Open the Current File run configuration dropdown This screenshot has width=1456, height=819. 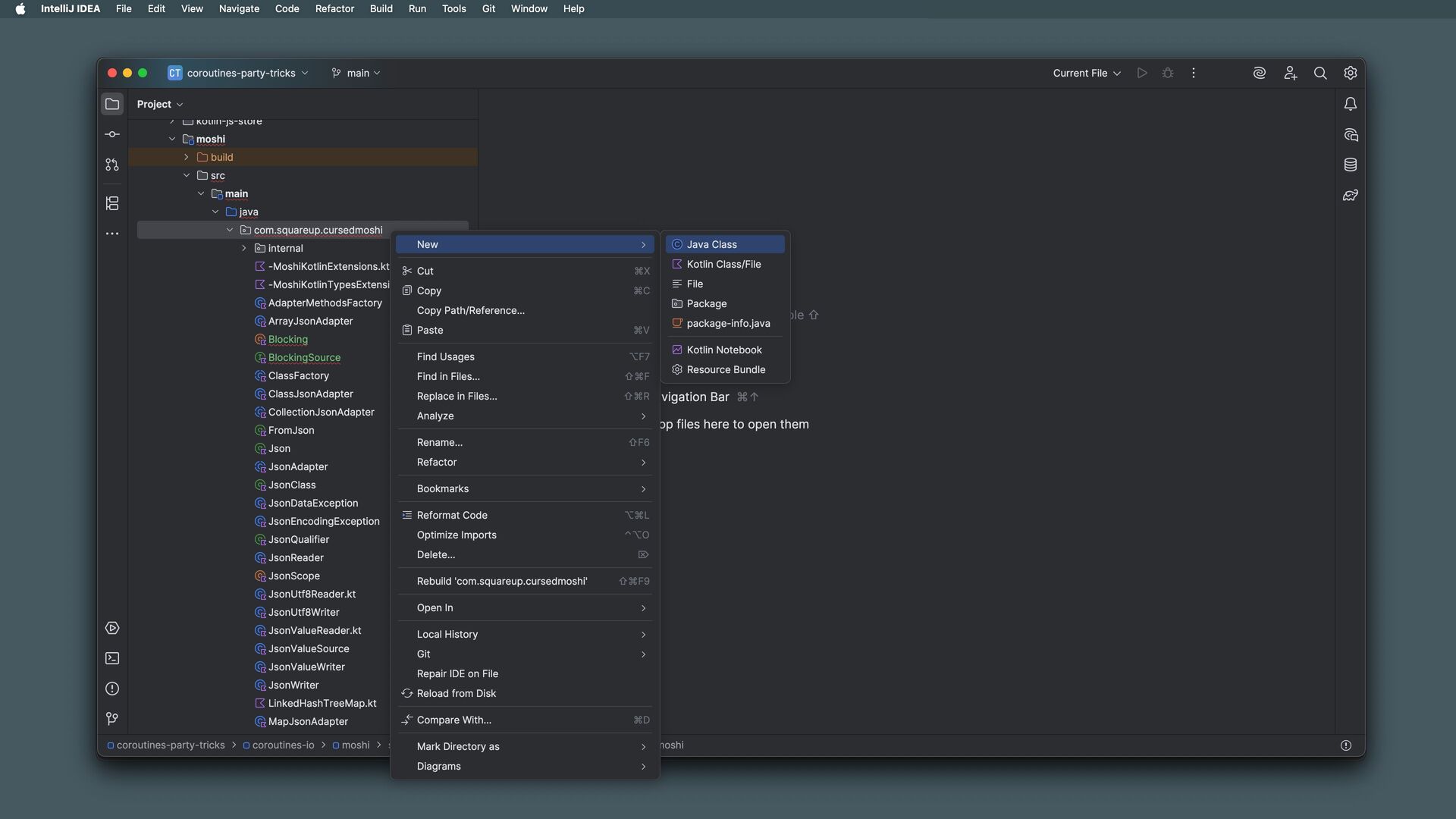click(1087, 73)
